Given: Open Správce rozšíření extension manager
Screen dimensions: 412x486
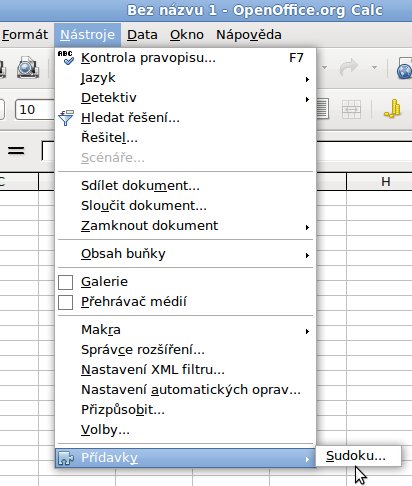Looking at the screenshot, I should (185, 350).
